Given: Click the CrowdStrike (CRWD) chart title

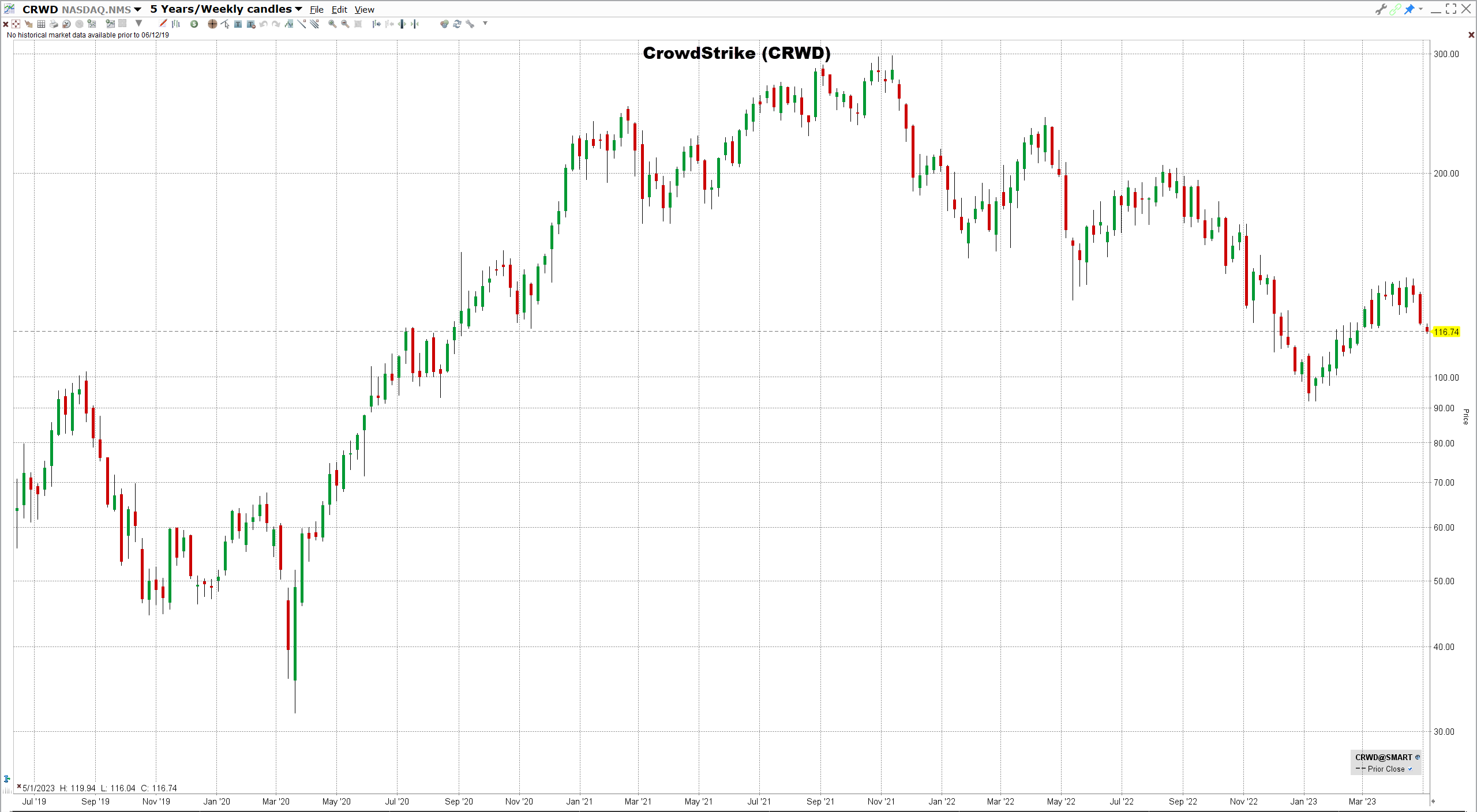Looking at the screenshot, I should [736, 53].
